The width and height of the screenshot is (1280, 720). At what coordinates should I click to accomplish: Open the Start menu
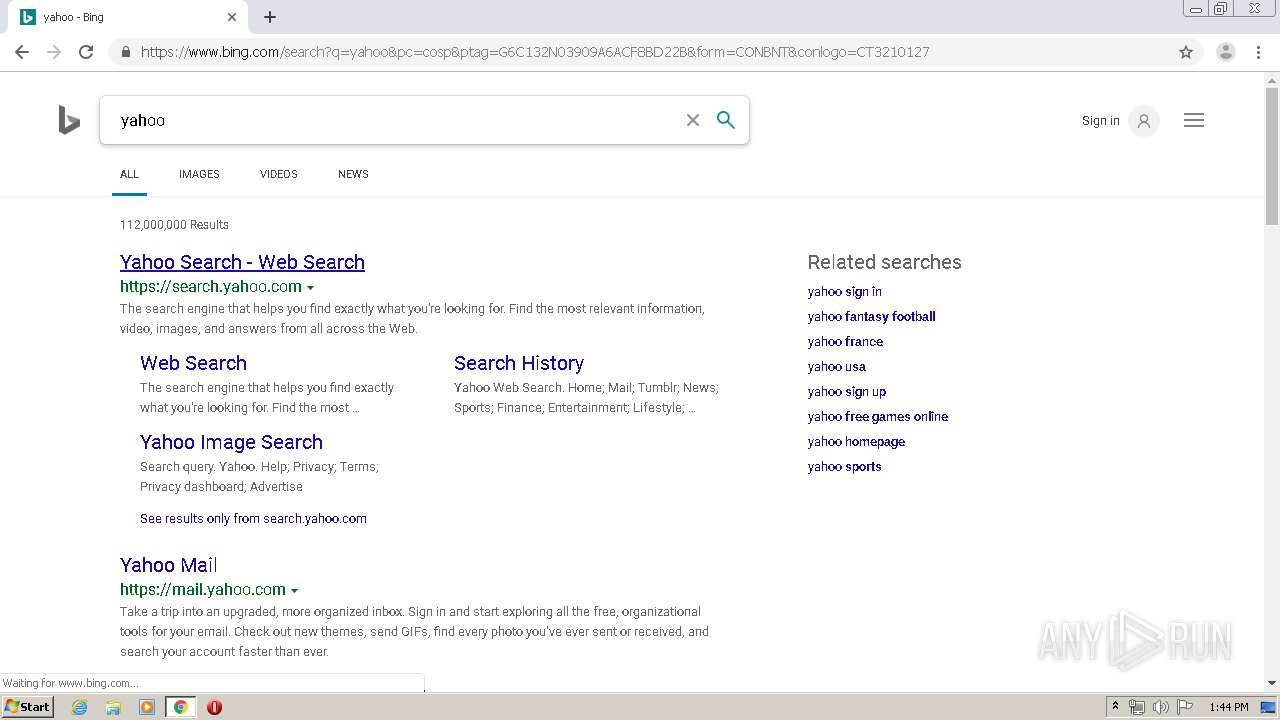coord(27,707)
